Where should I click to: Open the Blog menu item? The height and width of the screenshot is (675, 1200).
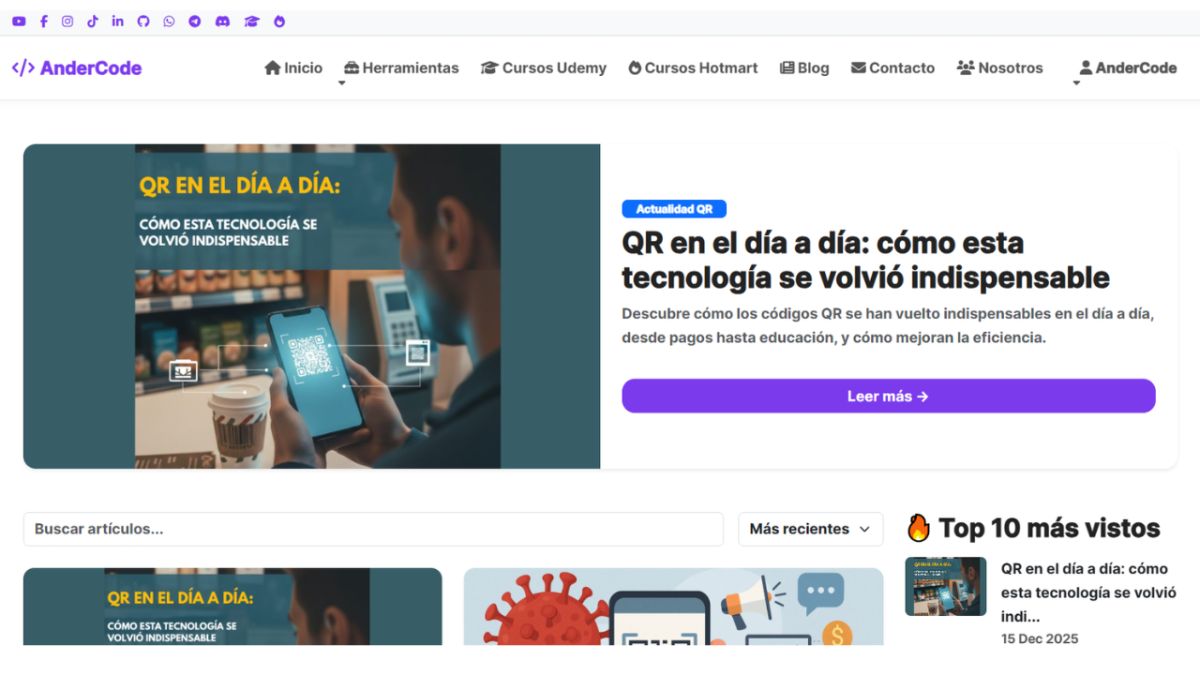click(x=804, y=68)
